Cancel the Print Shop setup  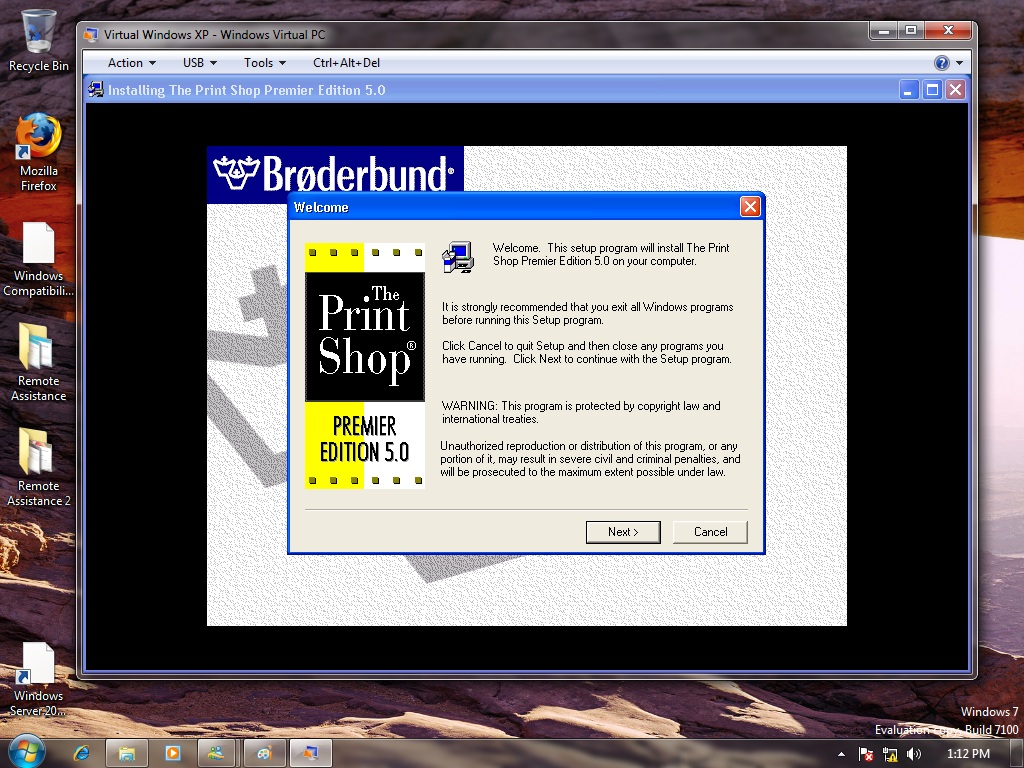[711, 532]
